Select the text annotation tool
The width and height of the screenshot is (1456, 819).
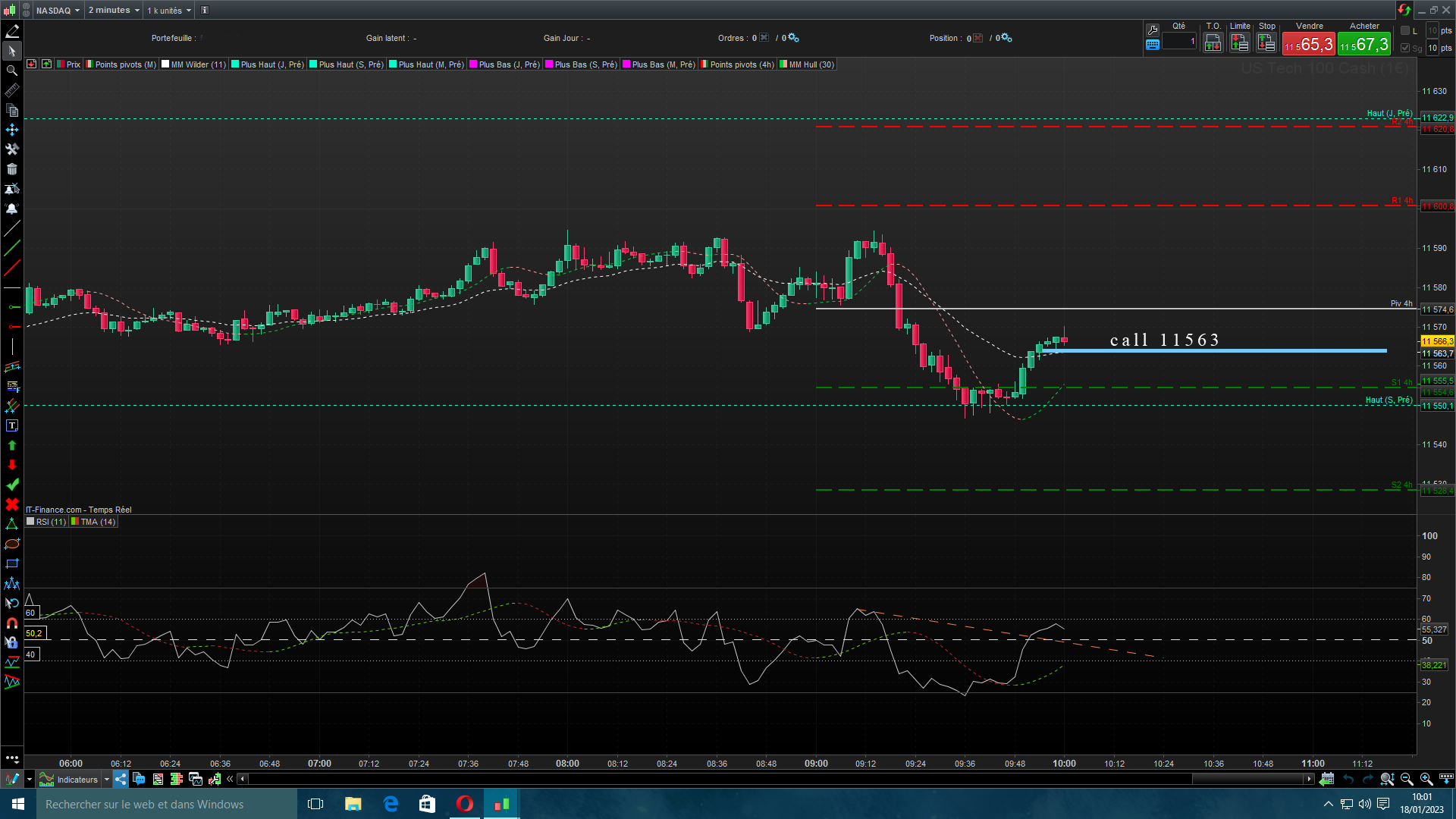pyautogui.click(x=11, y=426)
